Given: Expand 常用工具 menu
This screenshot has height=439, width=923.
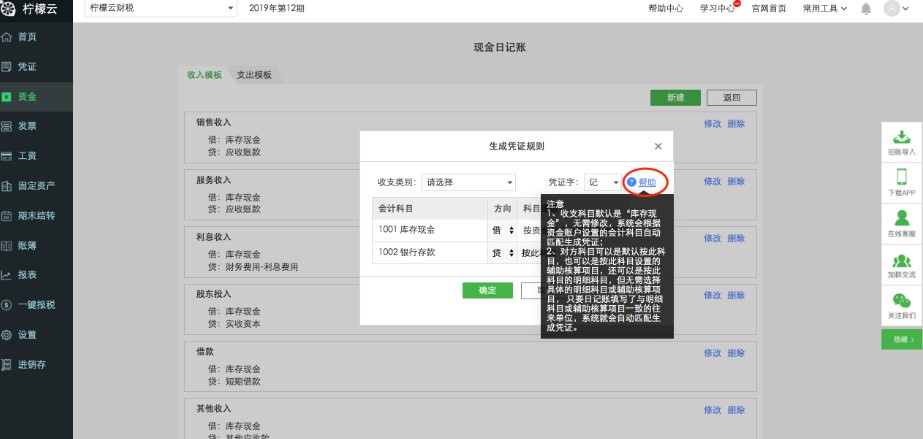Looking at the screenshot, I should coord(825,8).
